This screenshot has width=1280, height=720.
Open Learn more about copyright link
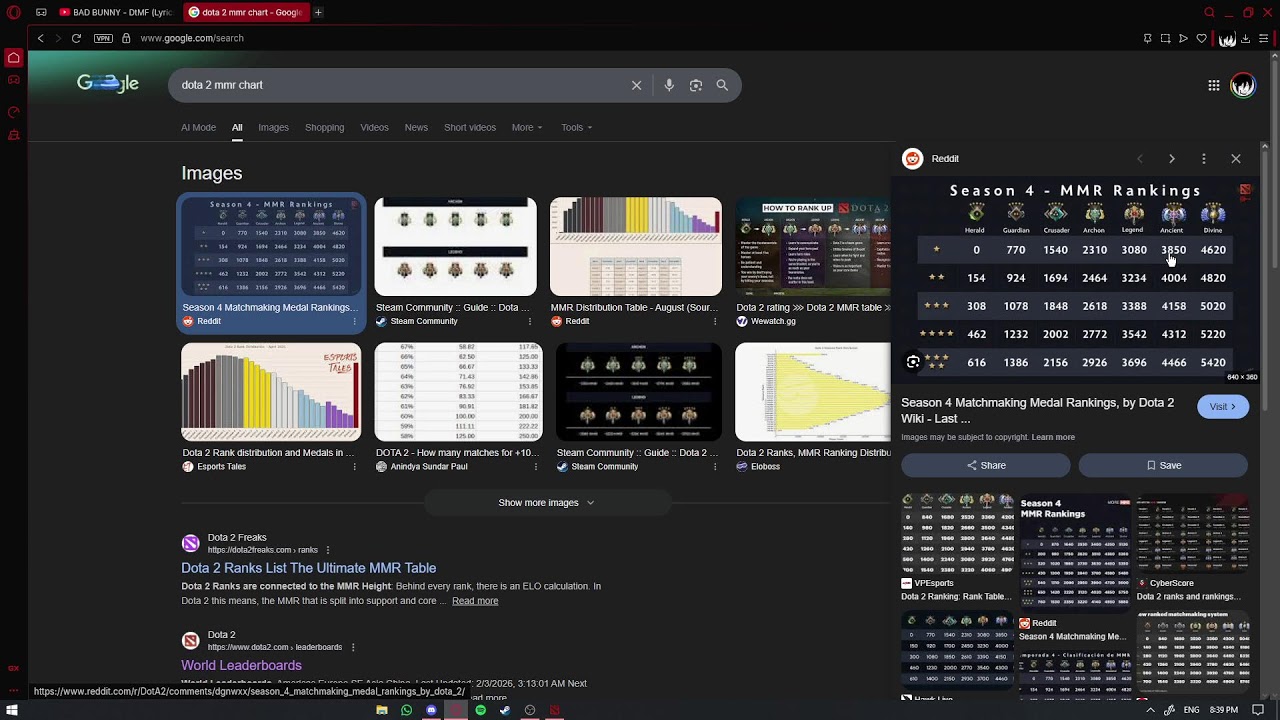pos(1053,437)
